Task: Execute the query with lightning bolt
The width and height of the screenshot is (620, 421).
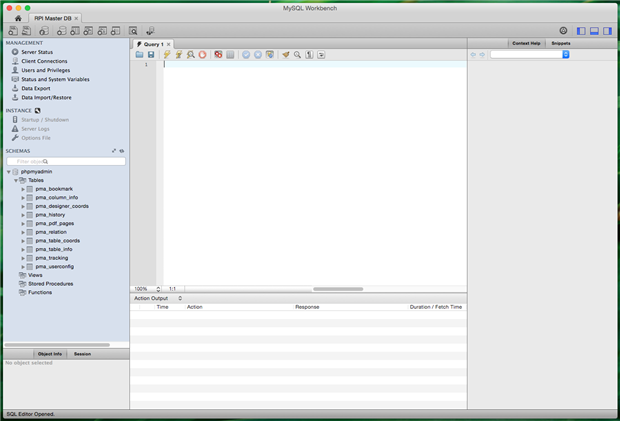Action: (167, 55)
